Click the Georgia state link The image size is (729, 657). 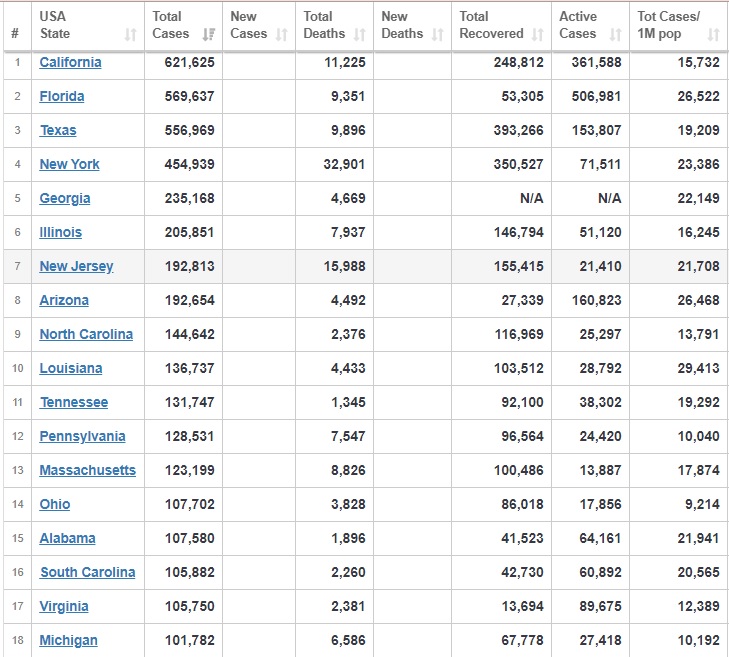coord(65,198)
